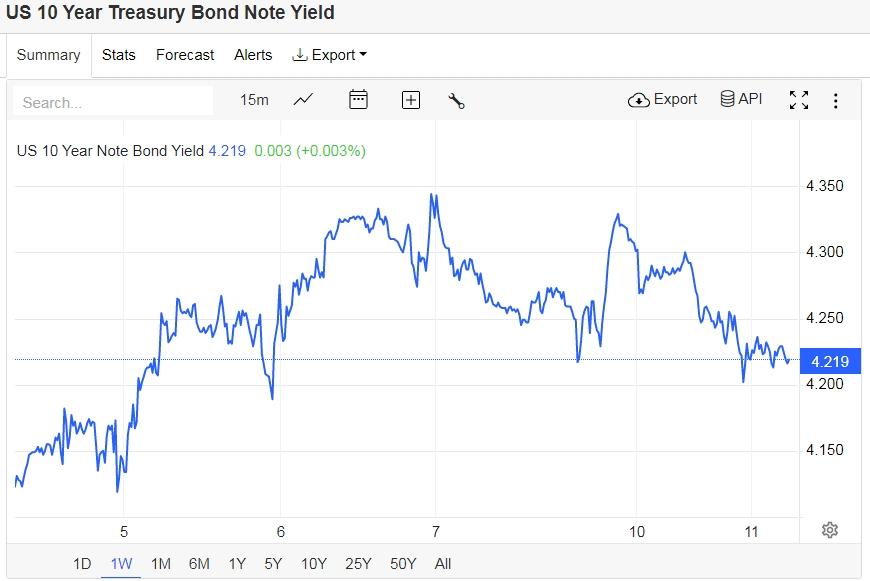Switch to 5Y time range

(x=273, y=564)
